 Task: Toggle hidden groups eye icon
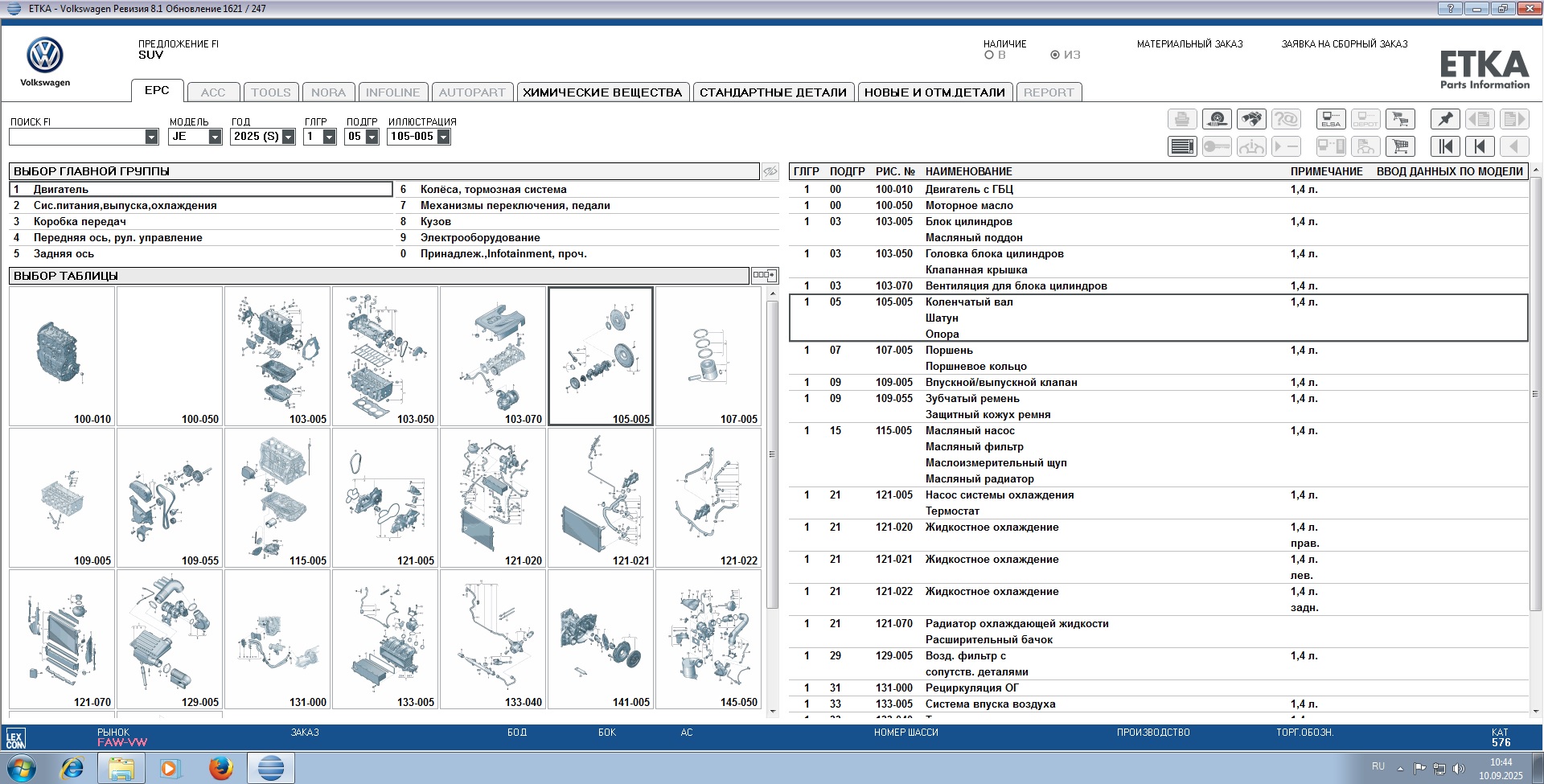pos(770,171)
